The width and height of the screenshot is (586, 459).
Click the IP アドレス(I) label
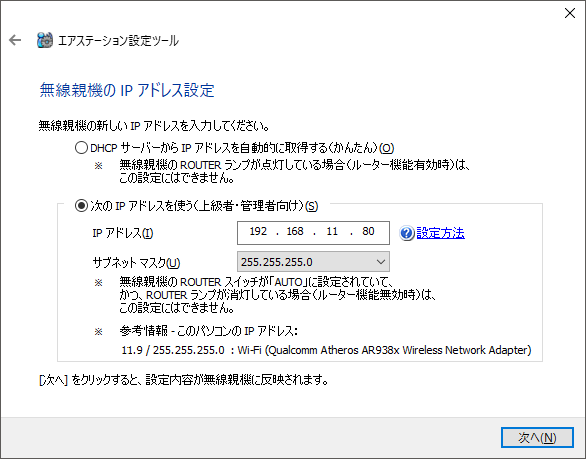(x=123, y=233)
